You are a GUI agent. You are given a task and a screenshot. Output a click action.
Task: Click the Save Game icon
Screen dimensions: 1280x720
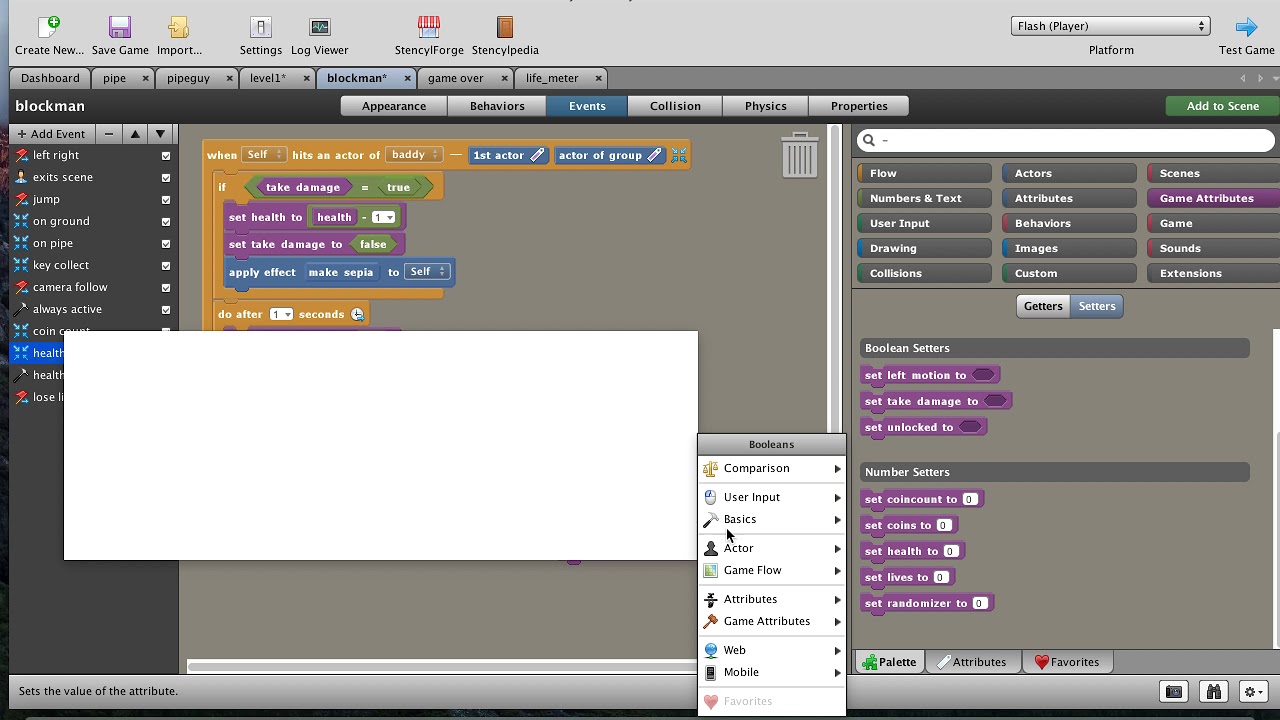click(120, 27)
